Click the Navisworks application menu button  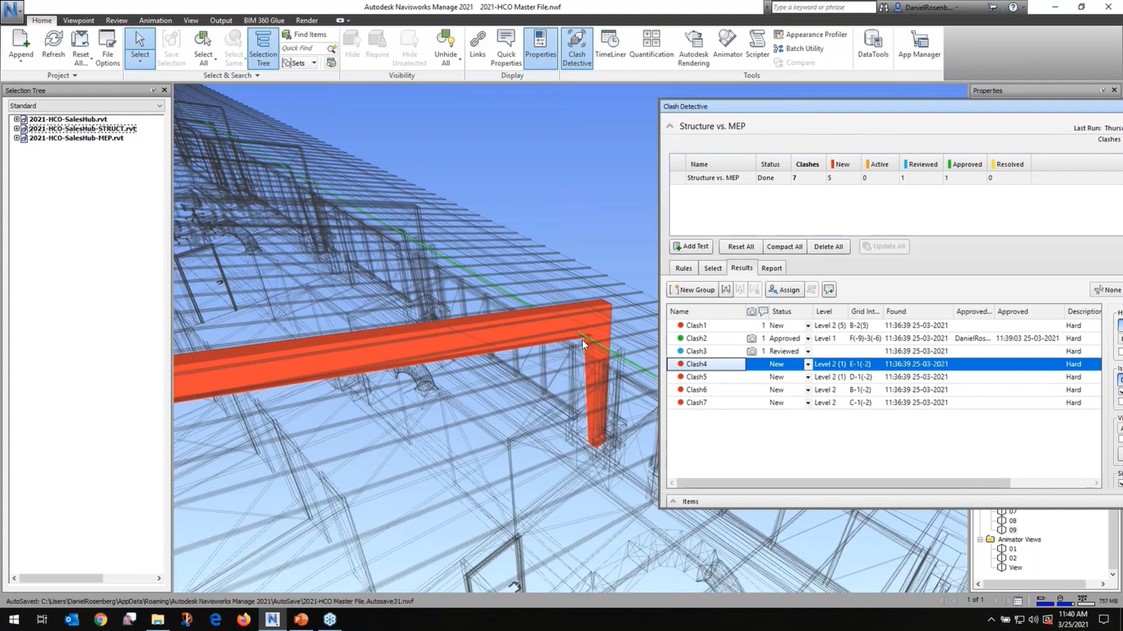[x=12, y=11]
